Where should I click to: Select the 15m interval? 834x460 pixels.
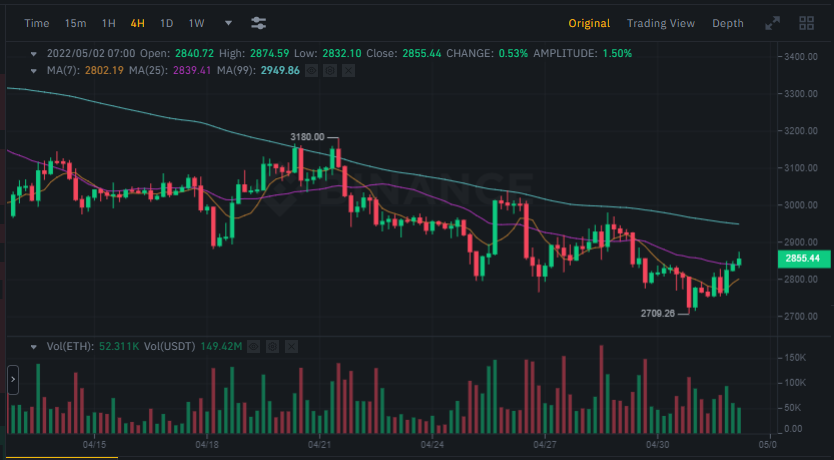75,23
